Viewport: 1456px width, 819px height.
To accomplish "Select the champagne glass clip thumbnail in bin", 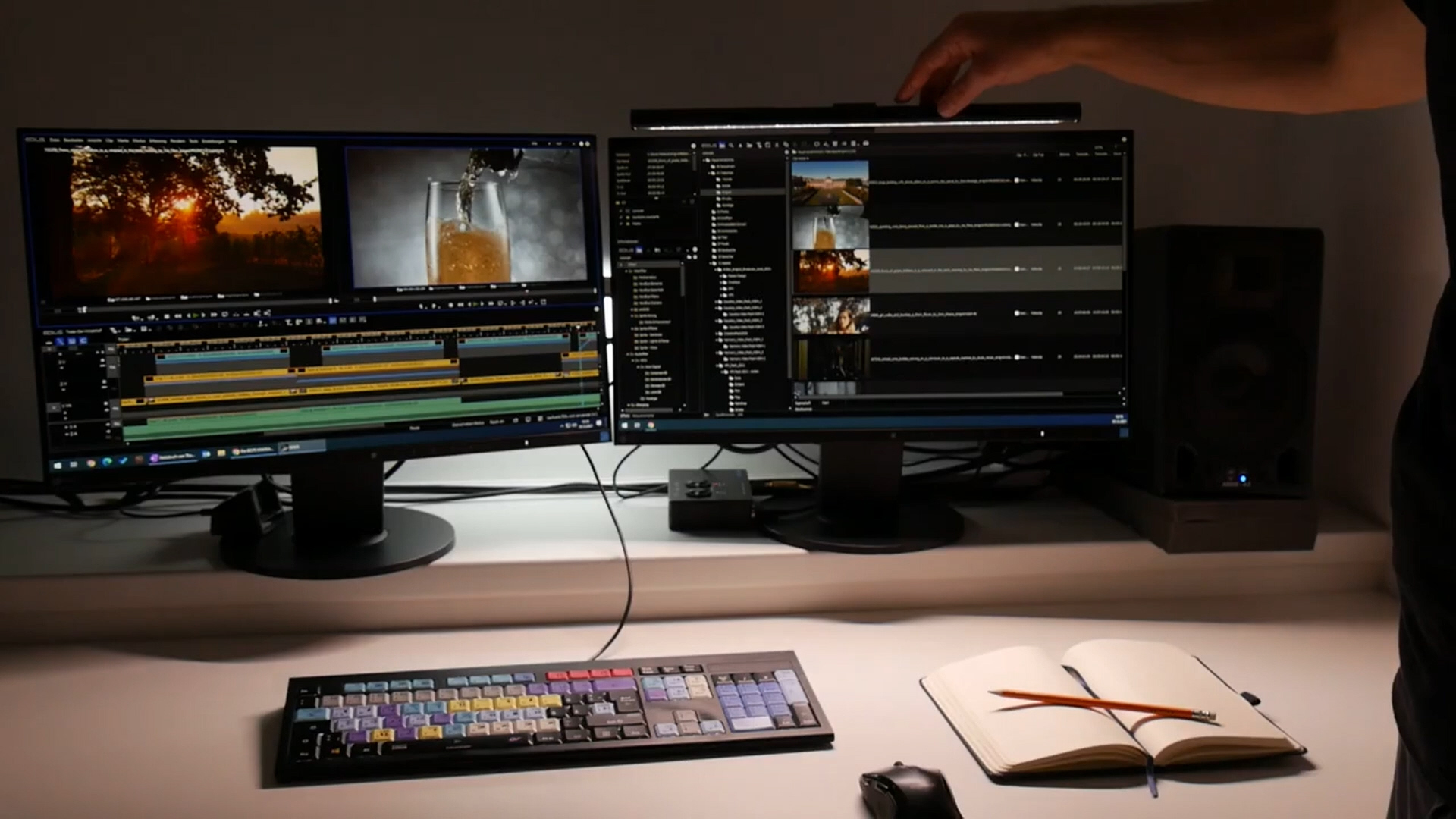I will (x=830, y=227).
